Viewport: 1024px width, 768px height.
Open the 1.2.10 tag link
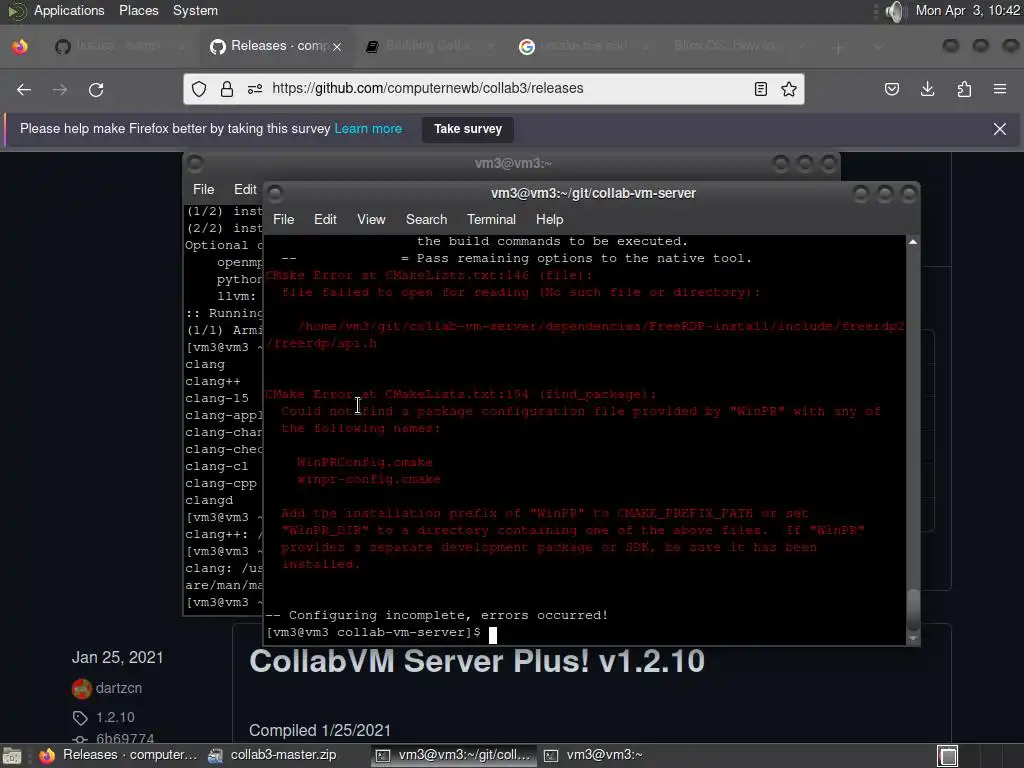(x=115, y=718)
